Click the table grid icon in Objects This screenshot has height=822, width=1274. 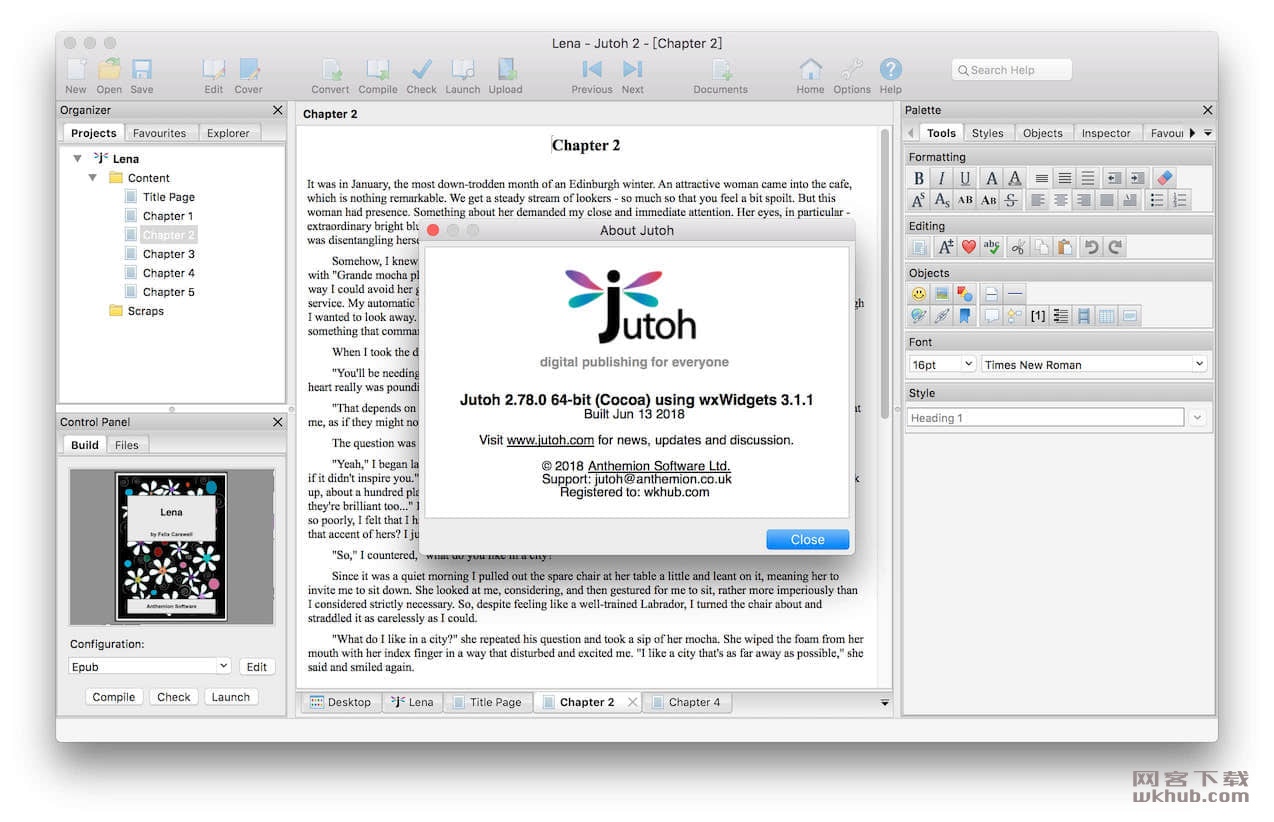pos(1106,316)
